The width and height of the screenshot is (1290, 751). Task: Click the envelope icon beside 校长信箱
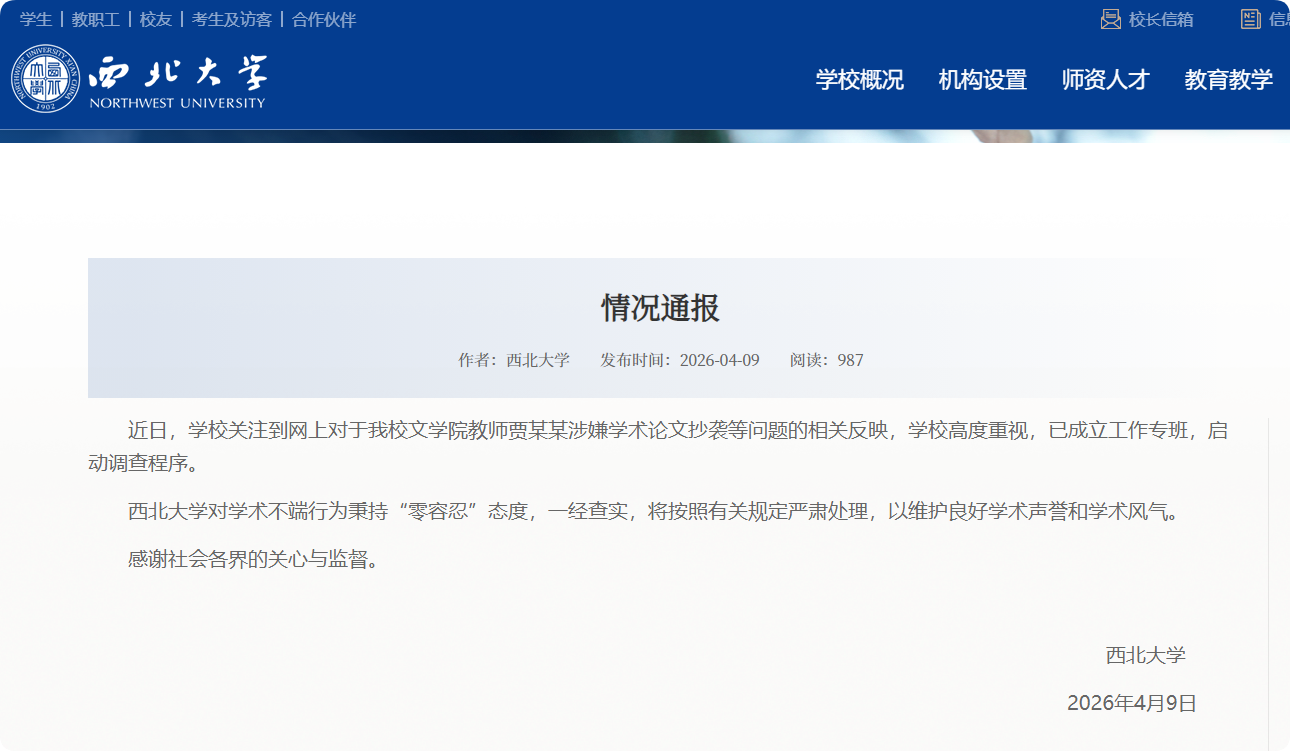pyautogui.click(x=1110, y=19)
